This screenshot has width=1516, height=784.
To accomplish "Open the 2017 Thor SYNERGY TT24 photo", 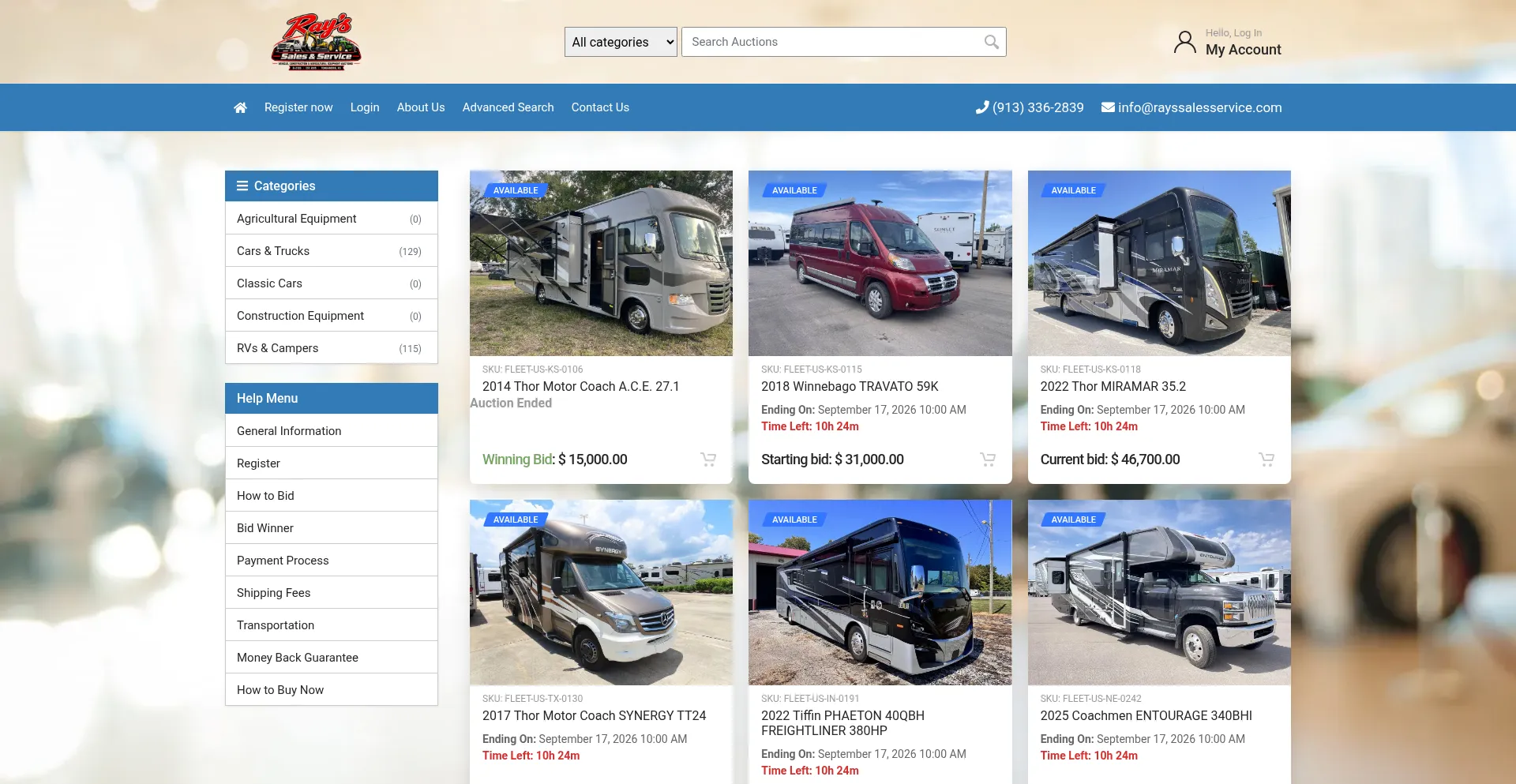I will pyautogui.click(x=601, y=592).
